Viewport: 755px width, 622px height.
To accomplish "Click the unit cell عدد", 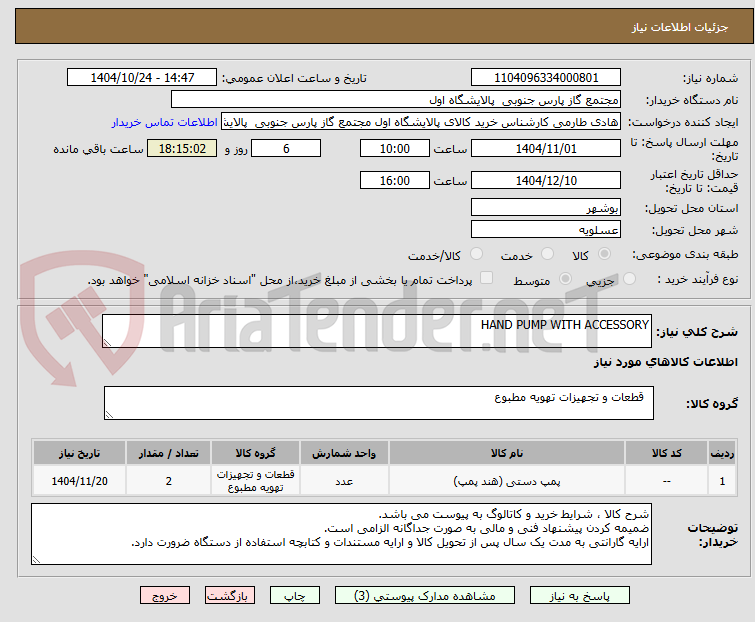I will 344,481.
